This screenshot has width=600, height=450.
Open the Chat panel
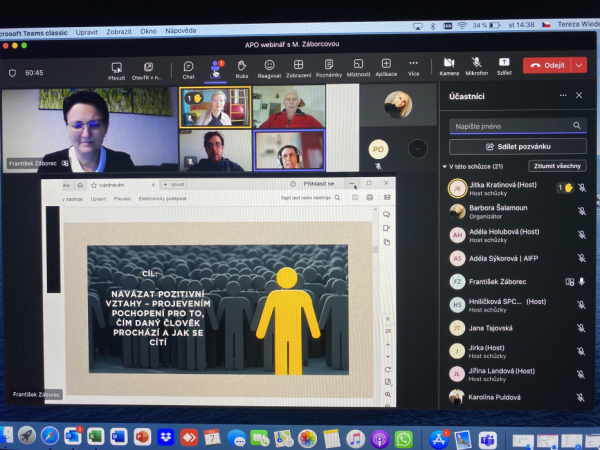tap(188, 68)
